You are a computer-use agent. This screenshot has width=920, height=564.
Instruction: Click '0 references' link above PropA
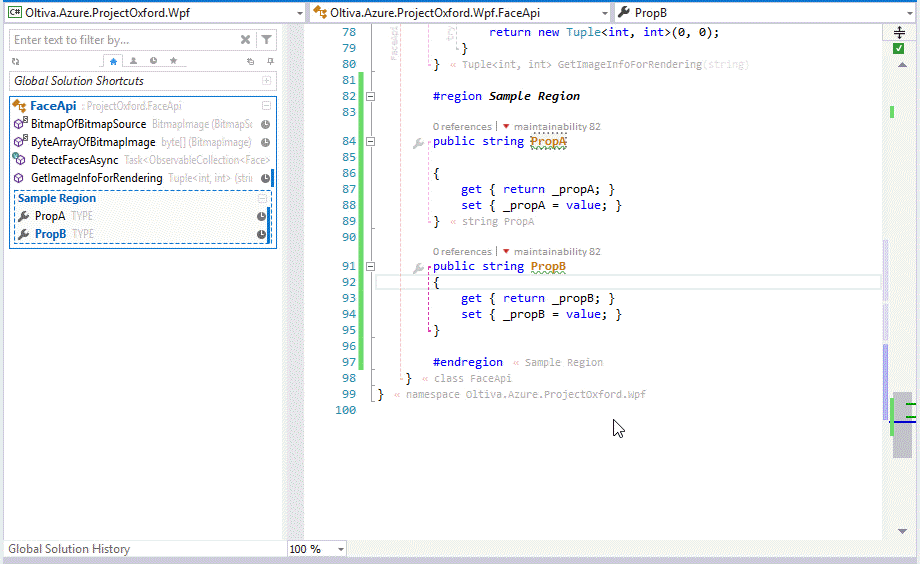coord(462,127)
